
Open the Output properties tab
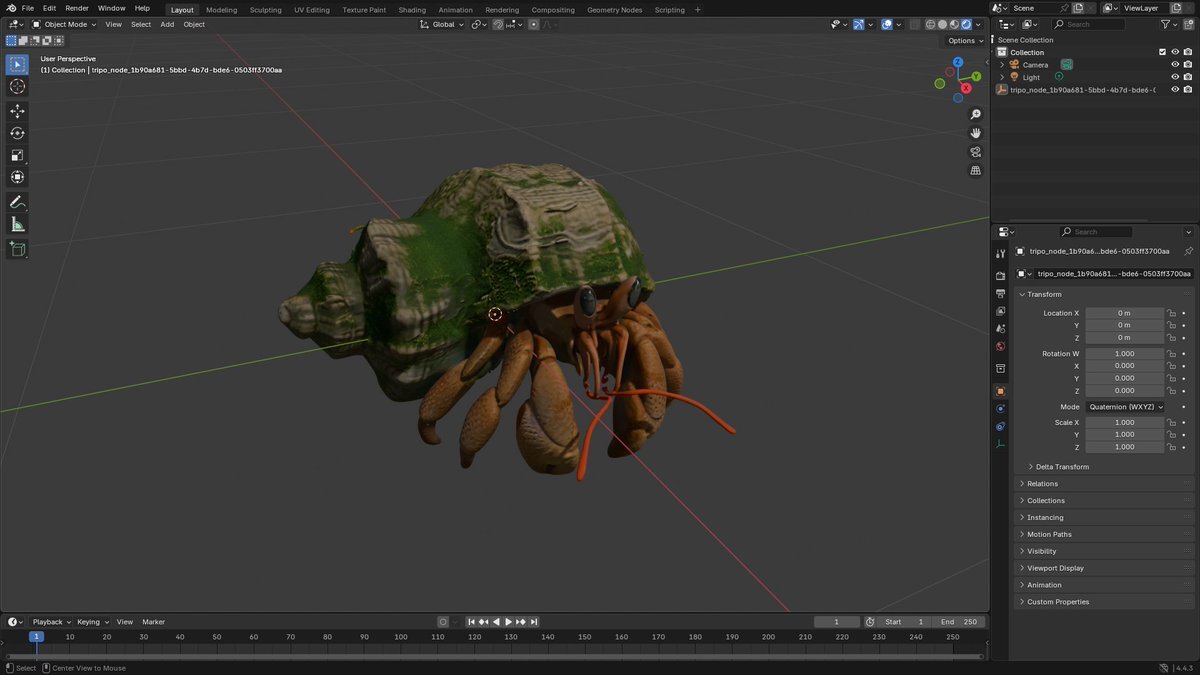point(1000,294)
